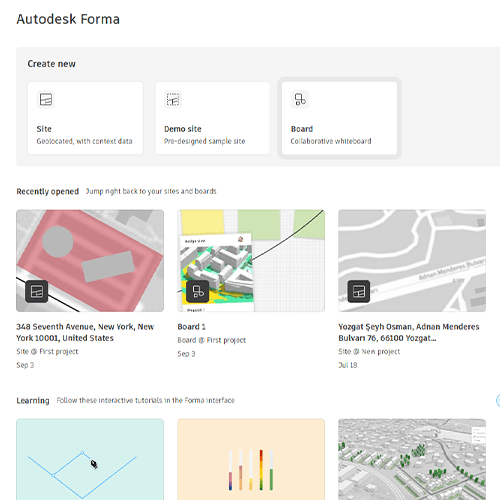Click the Board whiteboard icon
The height and width of the screenshot is (500, 500).
(300, 99)
